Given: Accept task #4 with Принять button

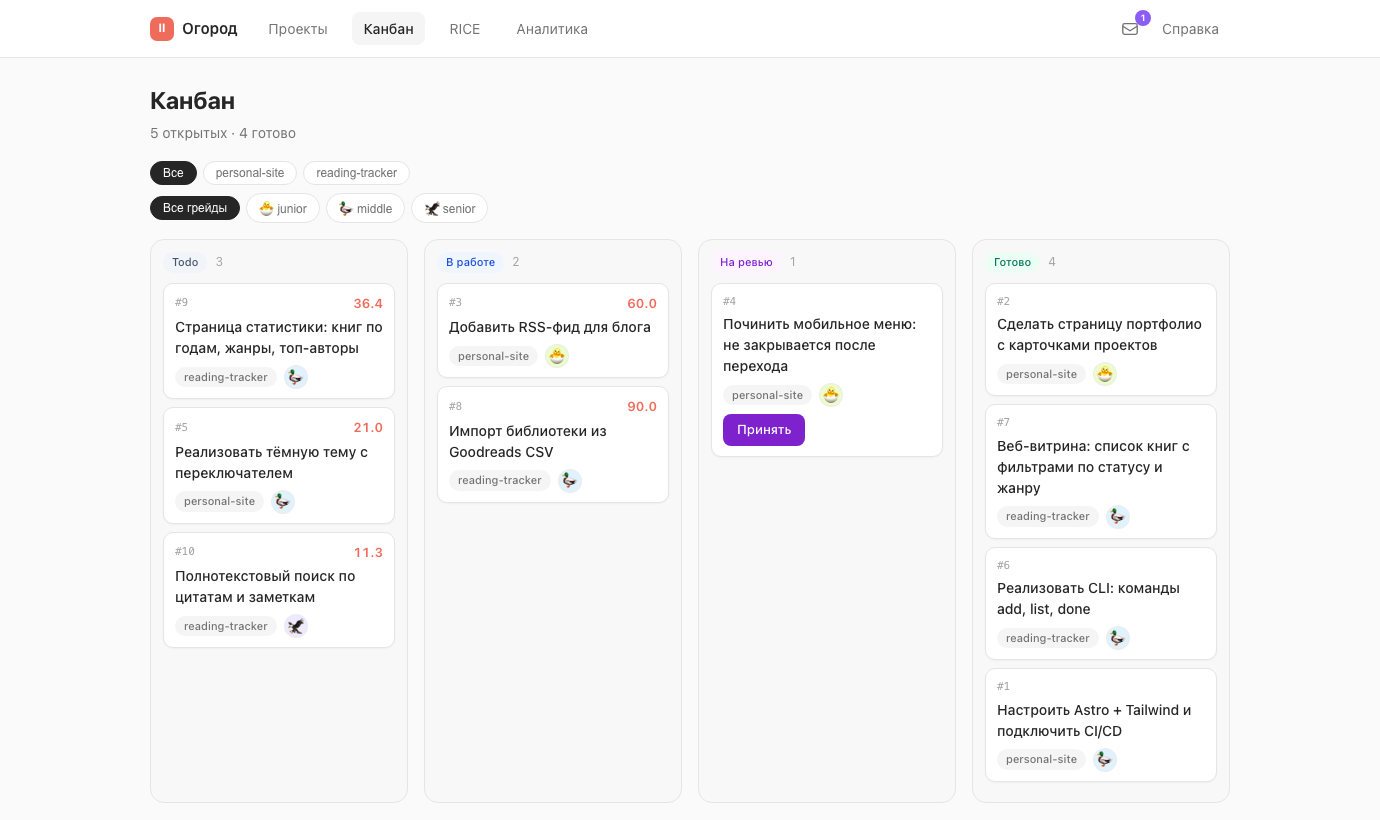Looking at the screenshot, I should (x=764, y=430).
